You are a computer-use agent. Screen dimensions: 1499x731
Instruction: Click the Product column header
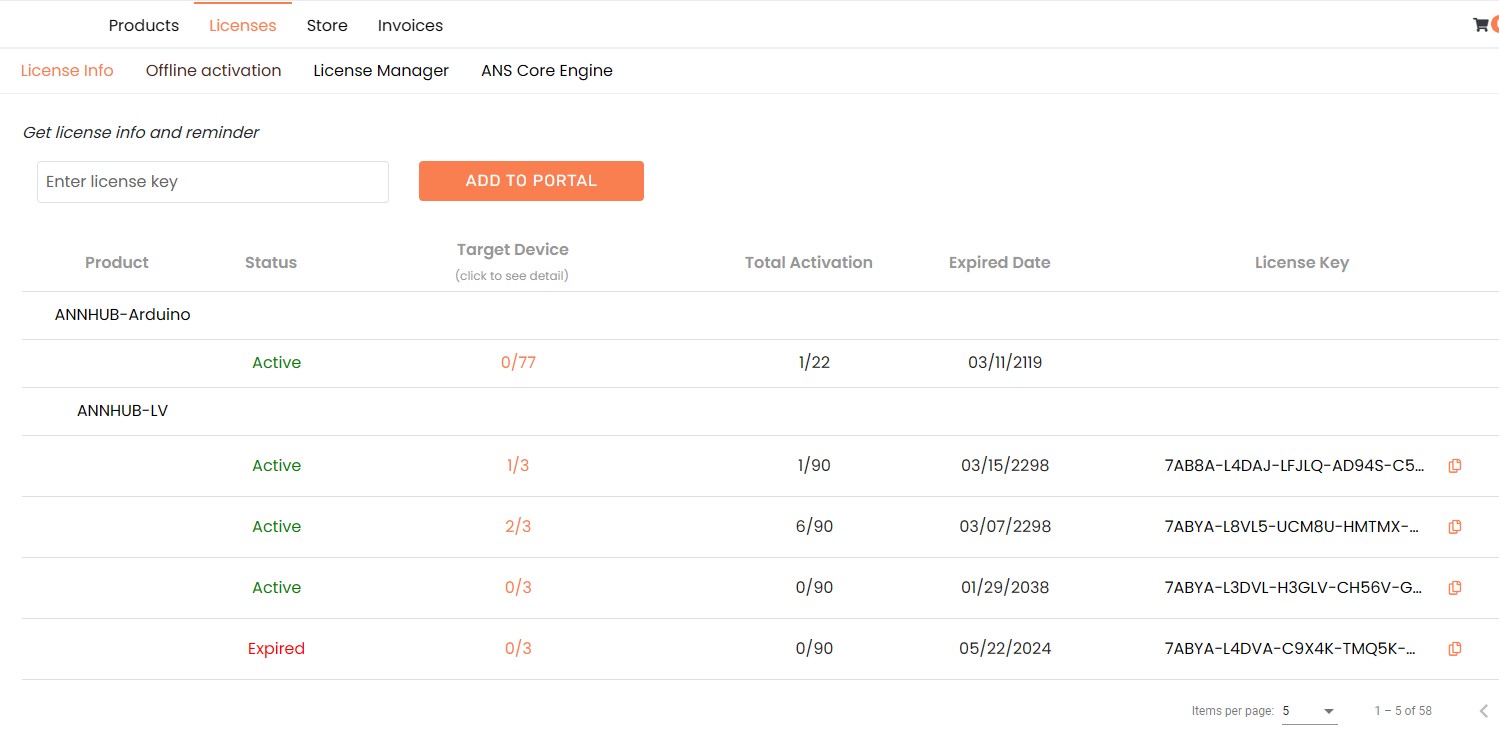117,263
